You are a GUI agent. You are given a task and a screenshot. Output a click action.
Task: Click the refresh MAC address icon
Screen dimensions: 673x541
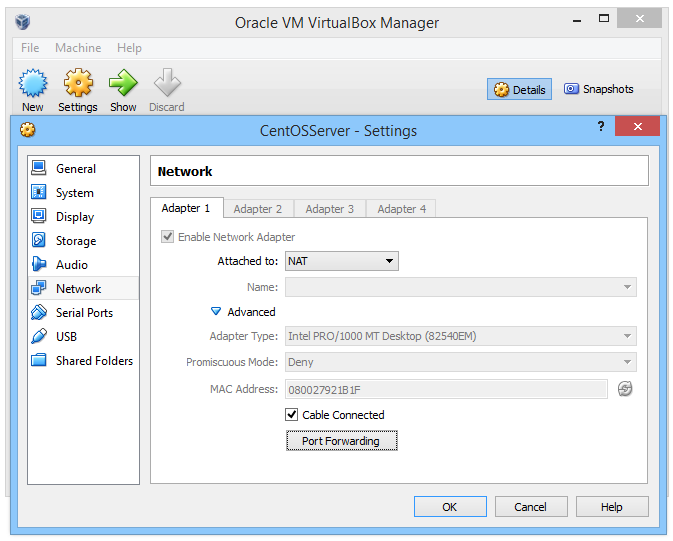625,389
